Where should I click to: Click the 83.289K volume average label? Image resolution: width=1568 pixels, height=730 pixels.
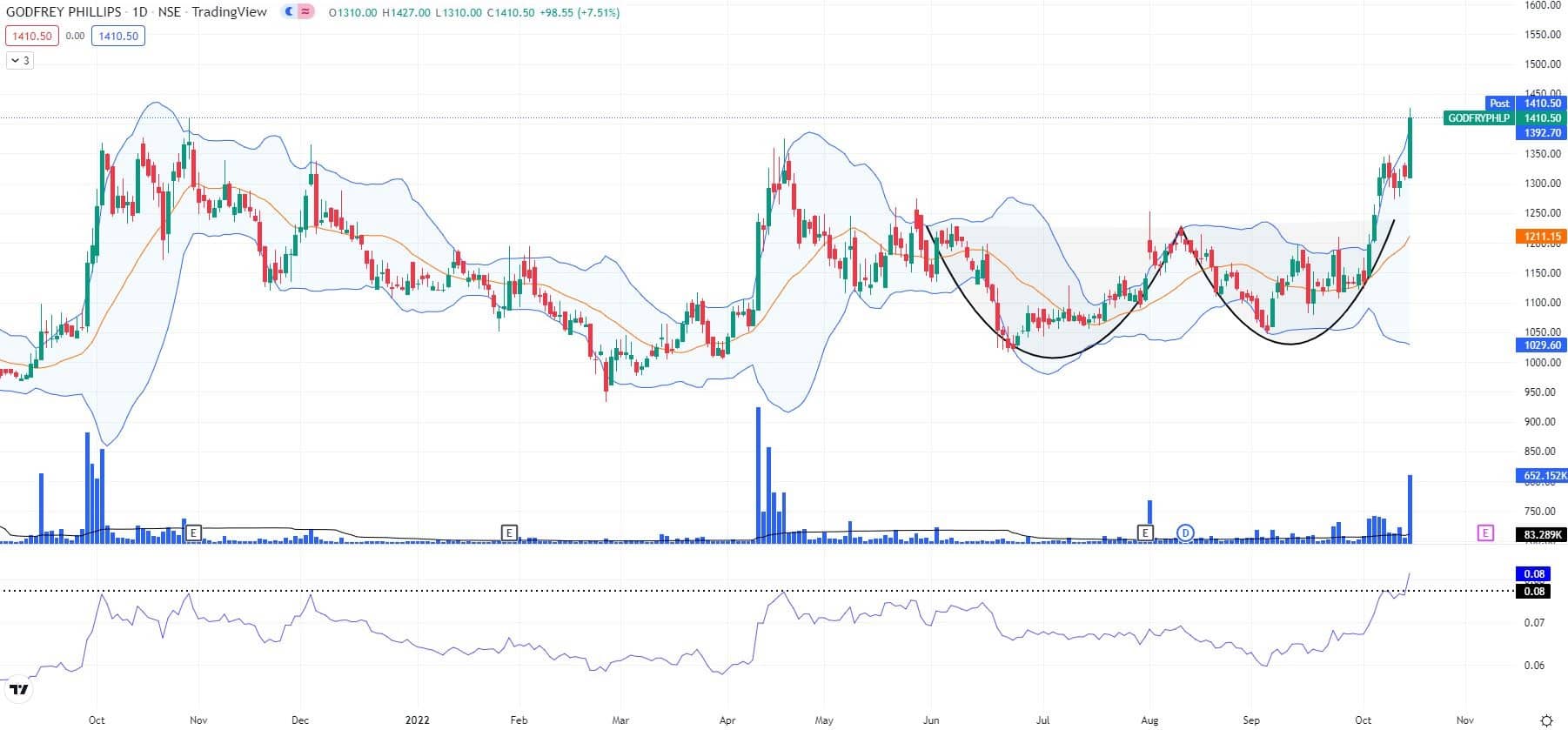pyautogui.click(x=1541, y=535)
